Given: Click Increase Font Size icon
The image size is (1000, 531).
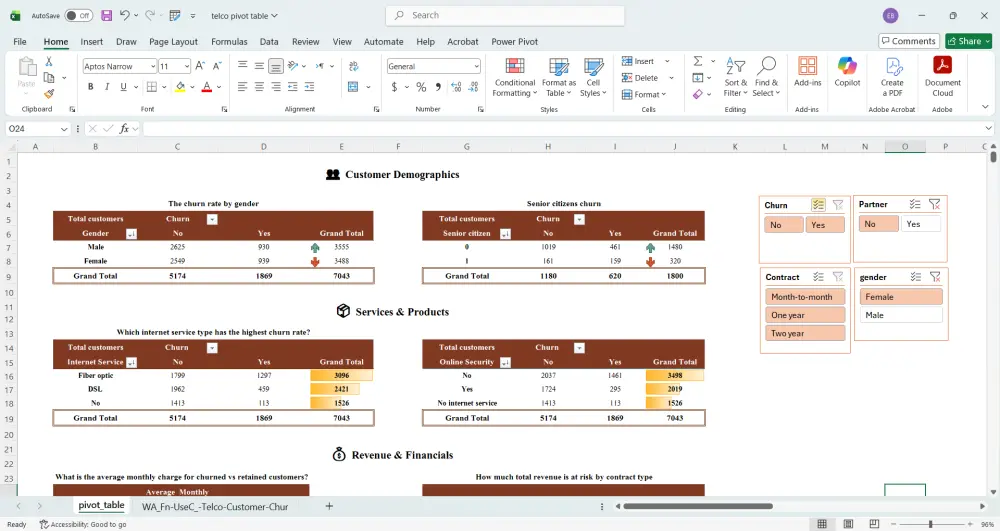Looking at the screenshot, I should click(200, 66).
